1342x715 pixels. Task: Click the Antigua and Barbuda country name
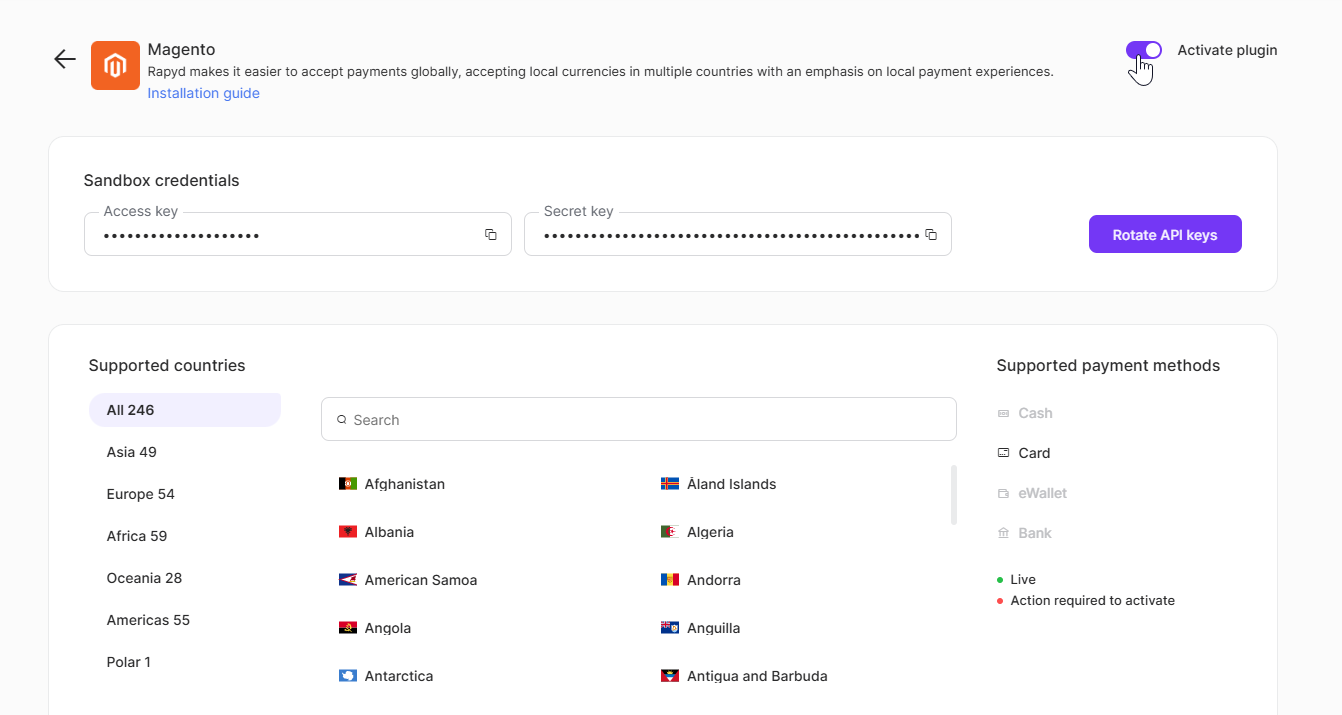click(757, 676)
